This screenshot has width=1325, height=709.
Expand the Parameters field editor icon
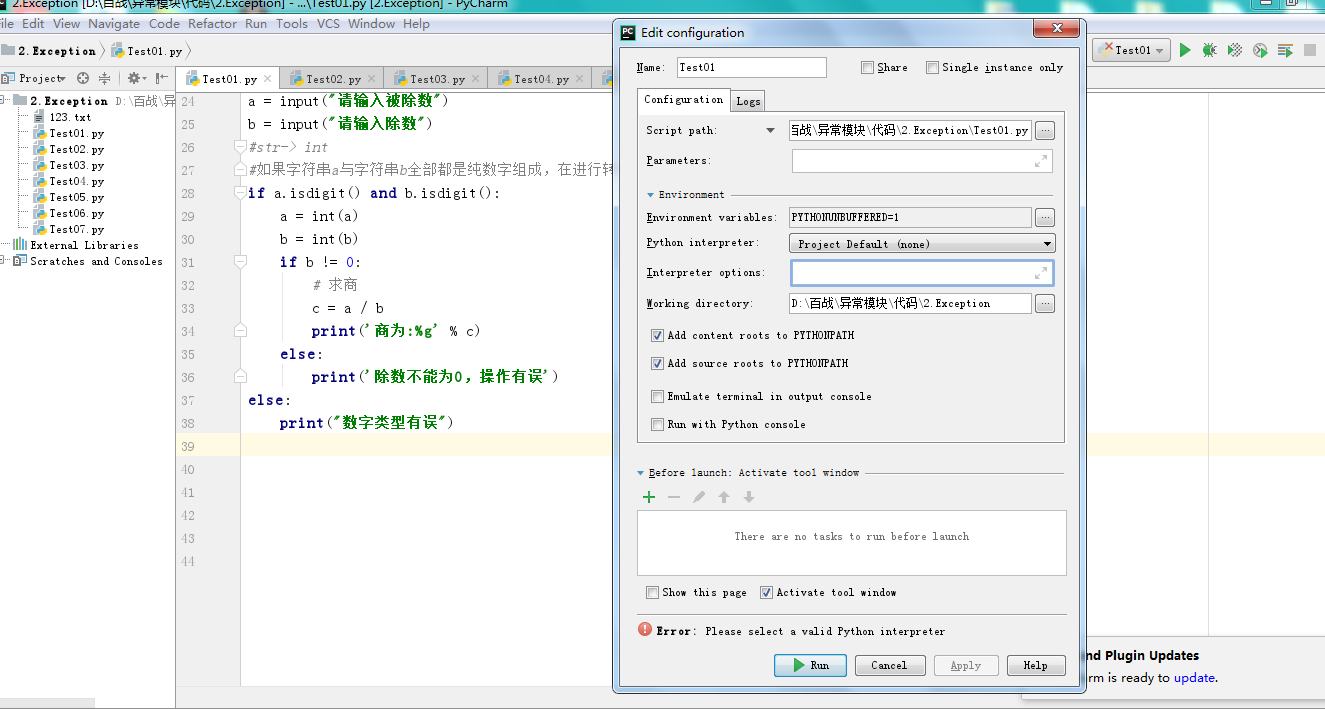click(1041, 160)
